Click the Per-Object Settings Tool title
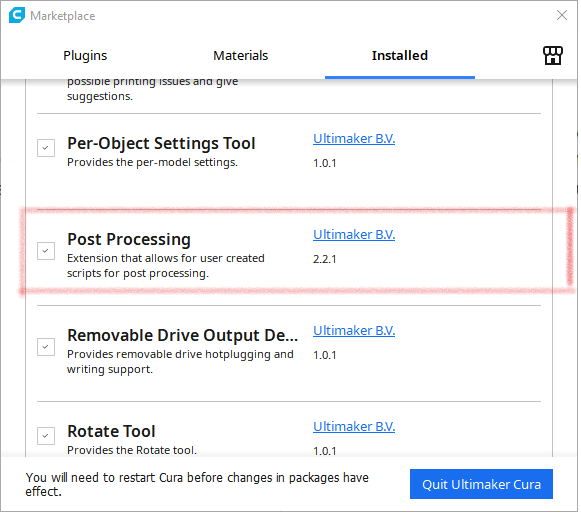 (161, 144)
